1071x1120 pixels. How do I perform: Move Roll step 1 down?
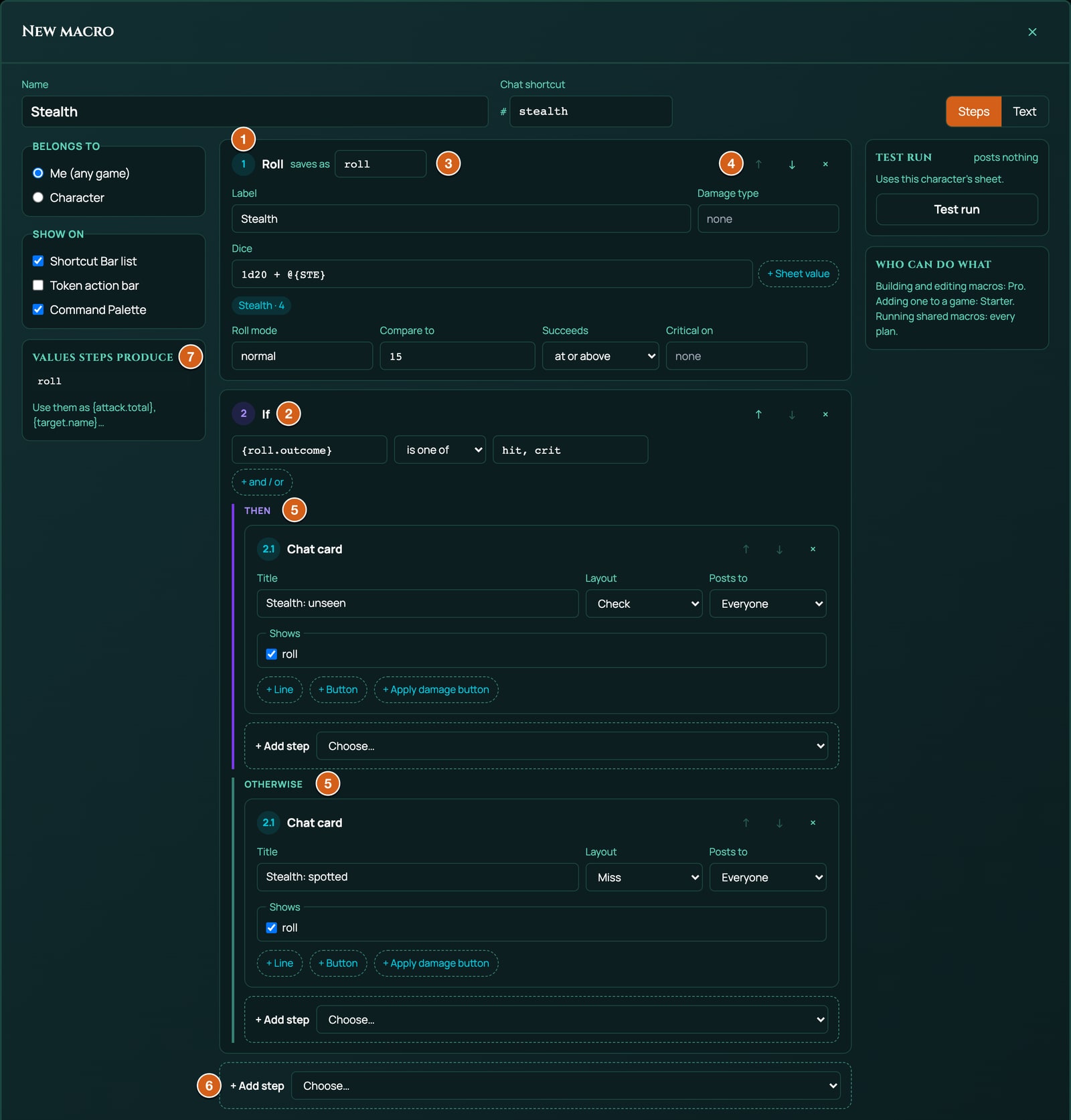pyautogui.click(x=792, y=164)
